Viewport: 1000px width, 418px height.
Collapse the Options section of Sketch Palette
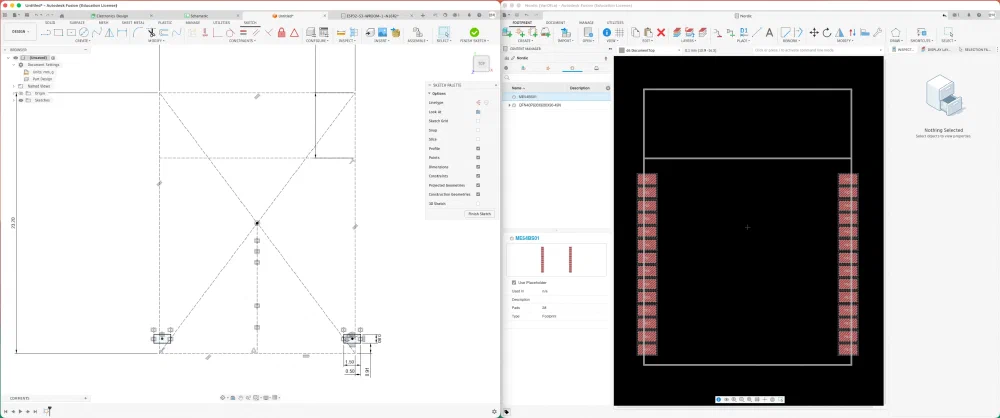pos(429,93)
